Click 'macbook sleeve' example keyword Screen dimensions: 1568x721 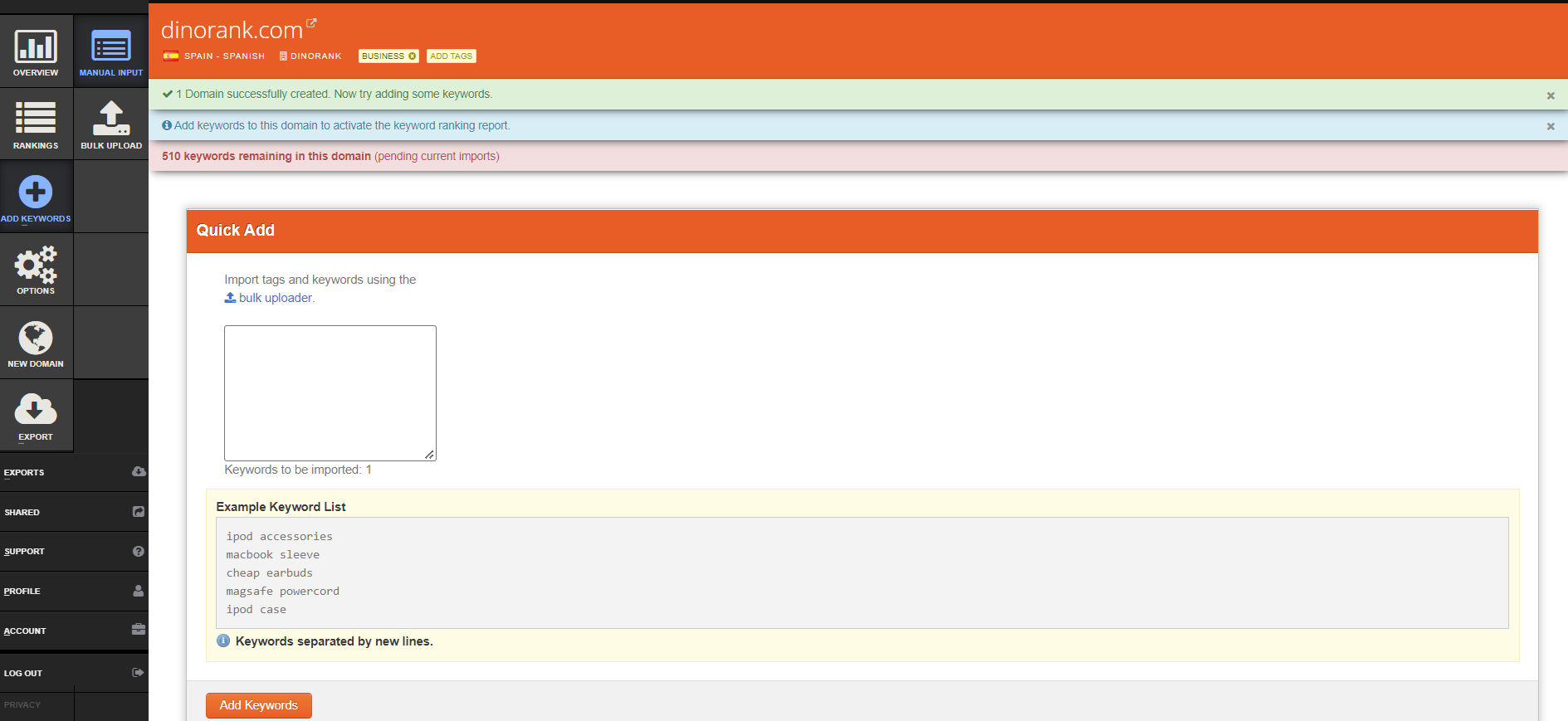(272, 555)
